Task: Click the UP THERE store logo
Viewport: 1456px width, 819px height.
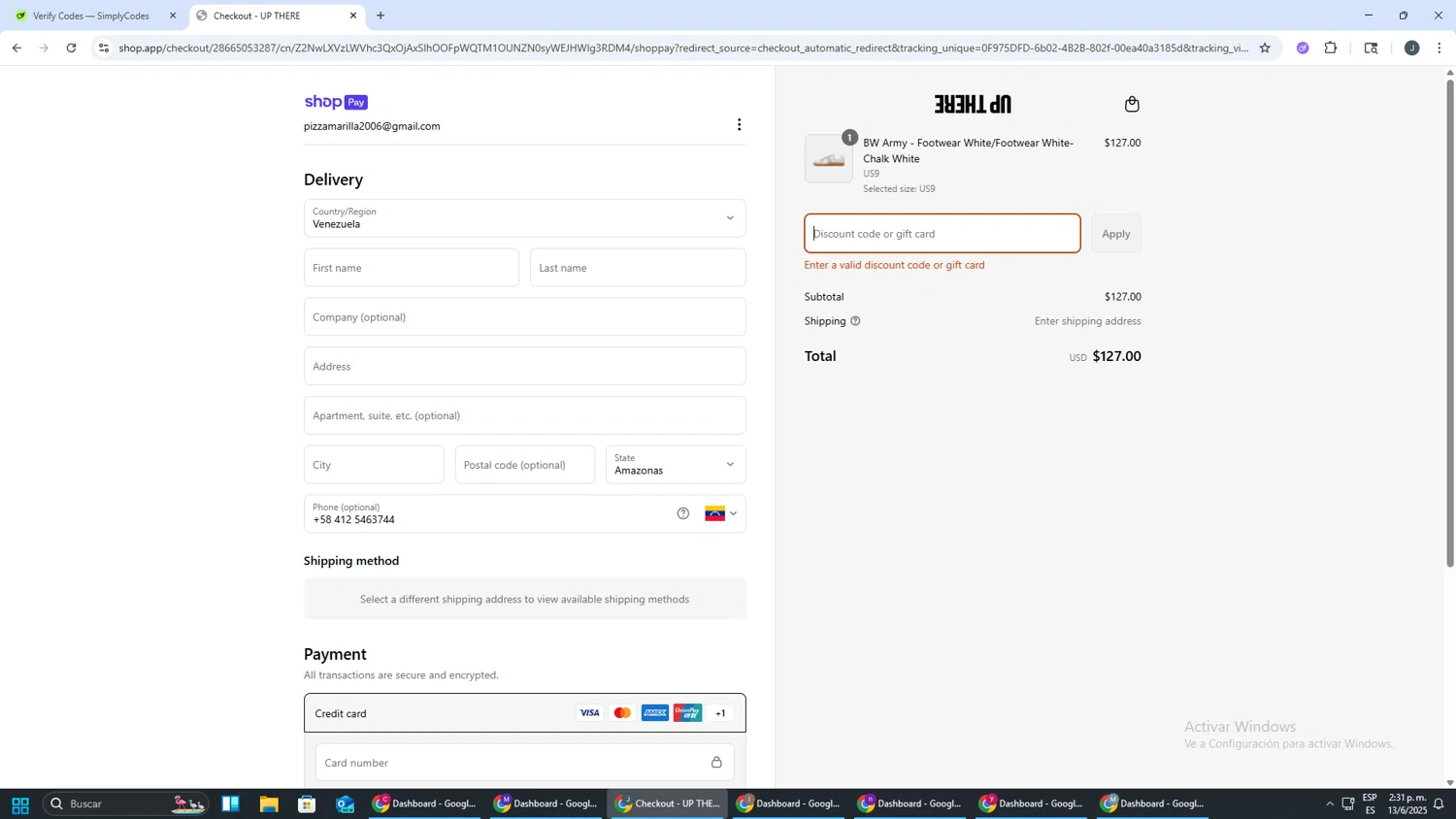Action: (973, 104)
